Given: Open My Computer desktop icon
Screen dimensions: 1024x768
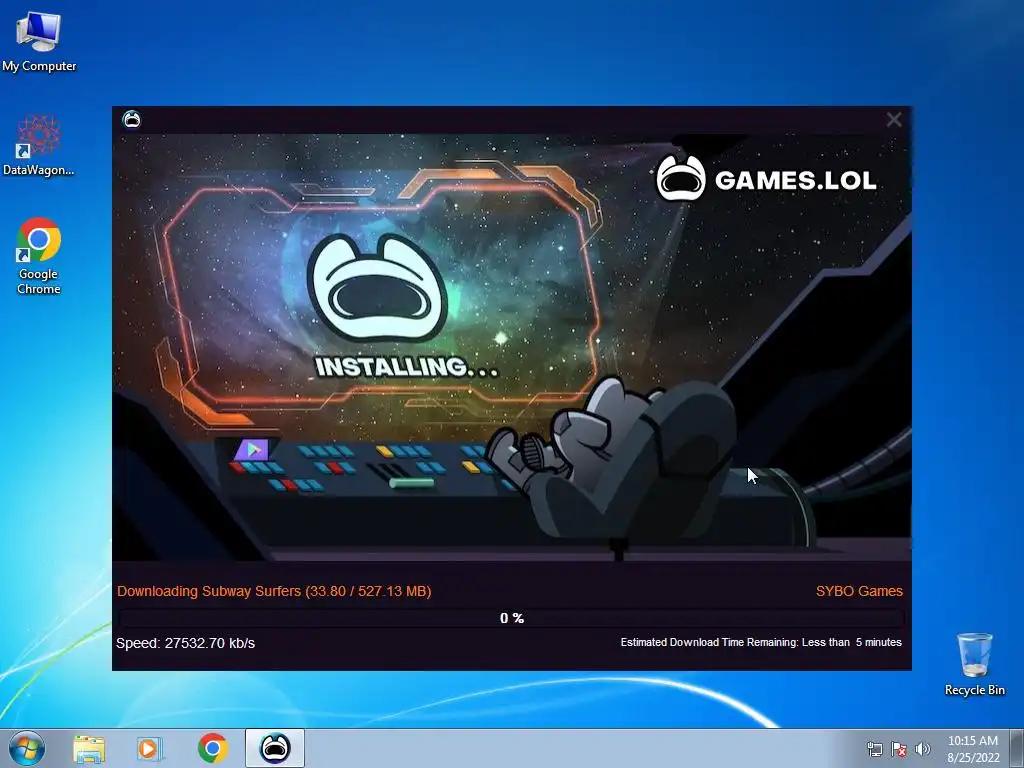Looking at the screenshot, I should tap(39, 41).
